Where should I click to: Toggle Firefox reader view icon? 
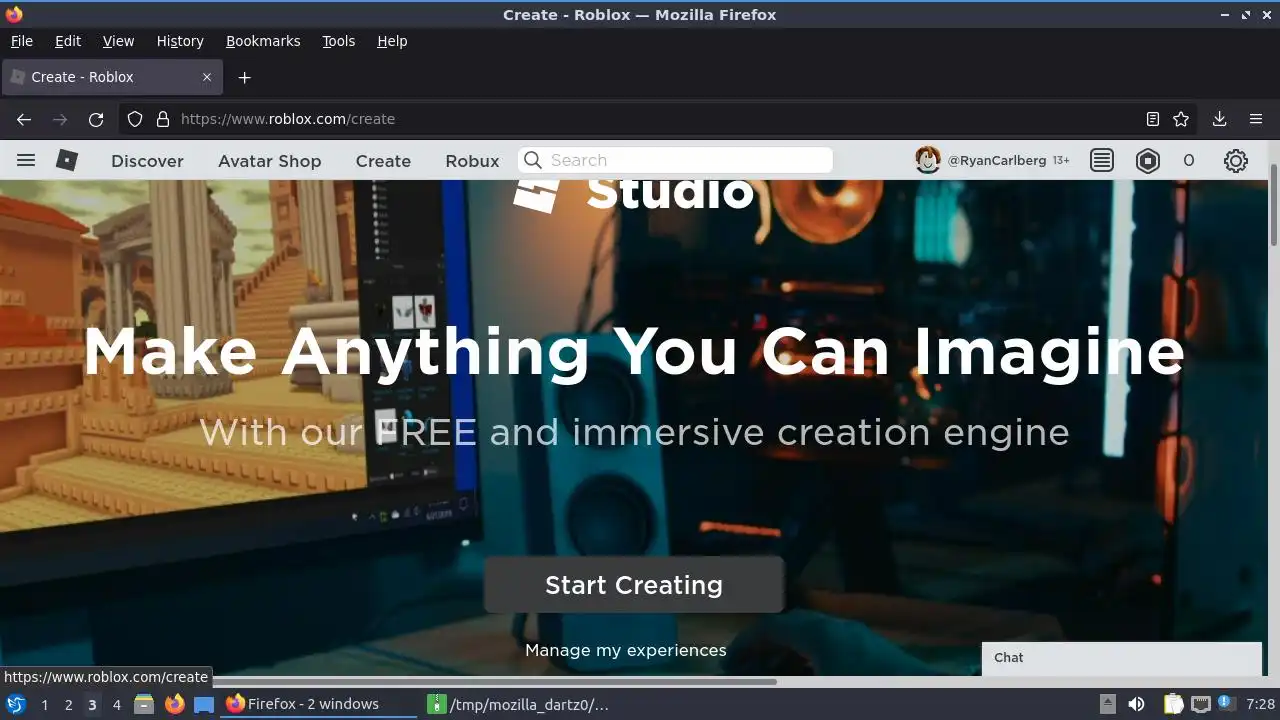[1153, 119]
